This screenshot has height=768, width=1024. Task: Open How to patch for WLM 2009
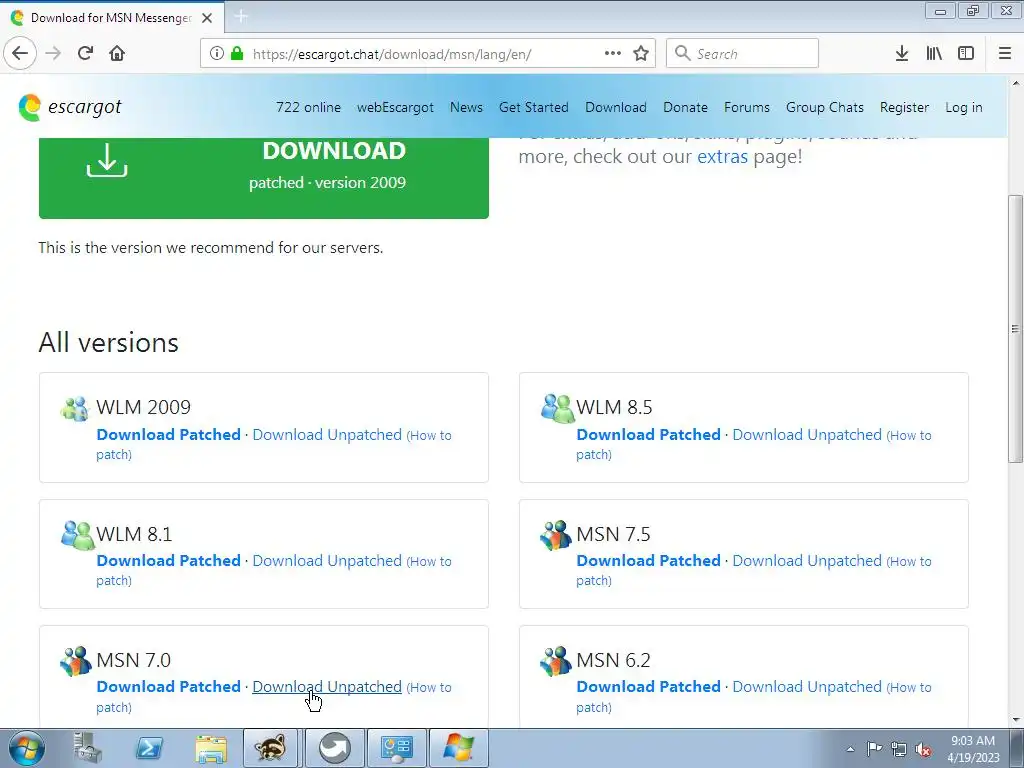(x=430, y=436)
